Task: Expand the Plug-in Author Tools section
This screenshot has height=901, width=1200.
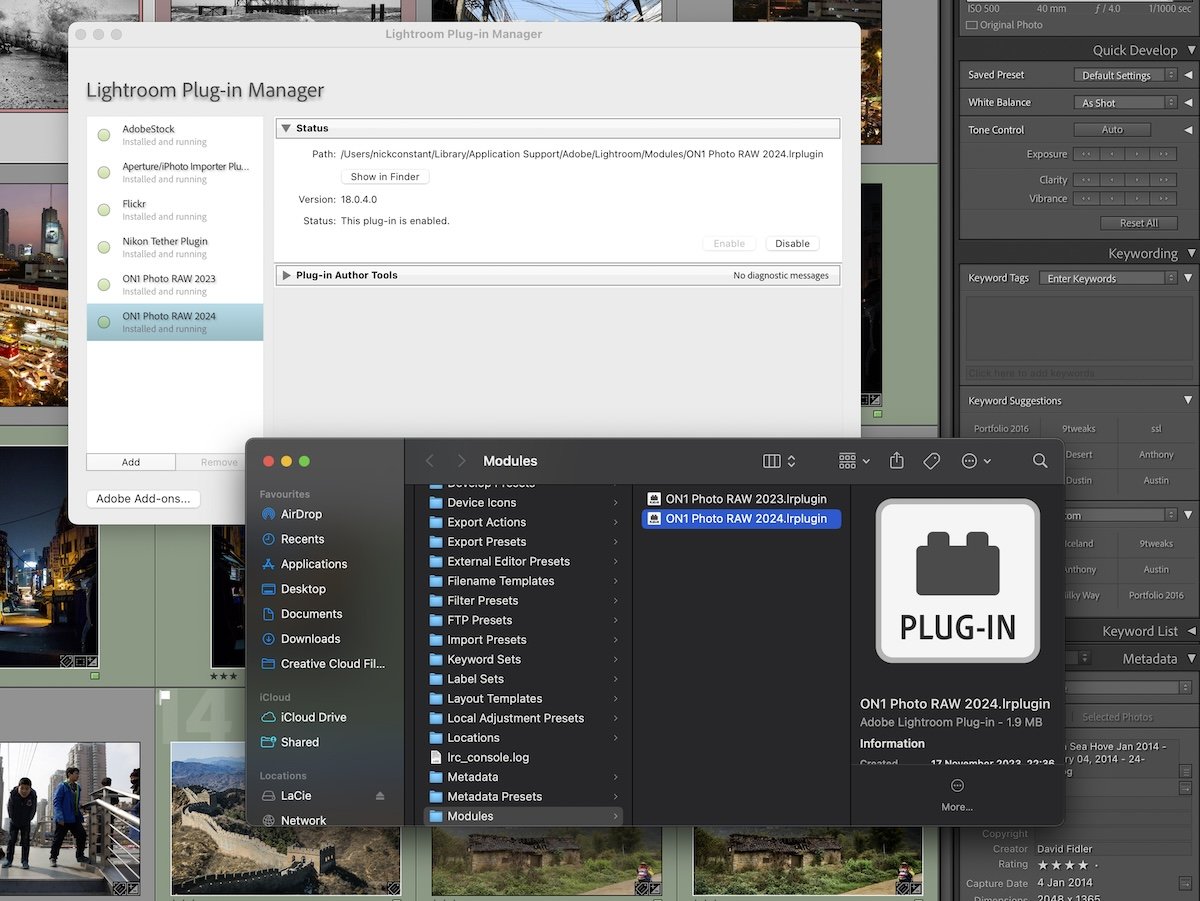Action: click(288, 275)
